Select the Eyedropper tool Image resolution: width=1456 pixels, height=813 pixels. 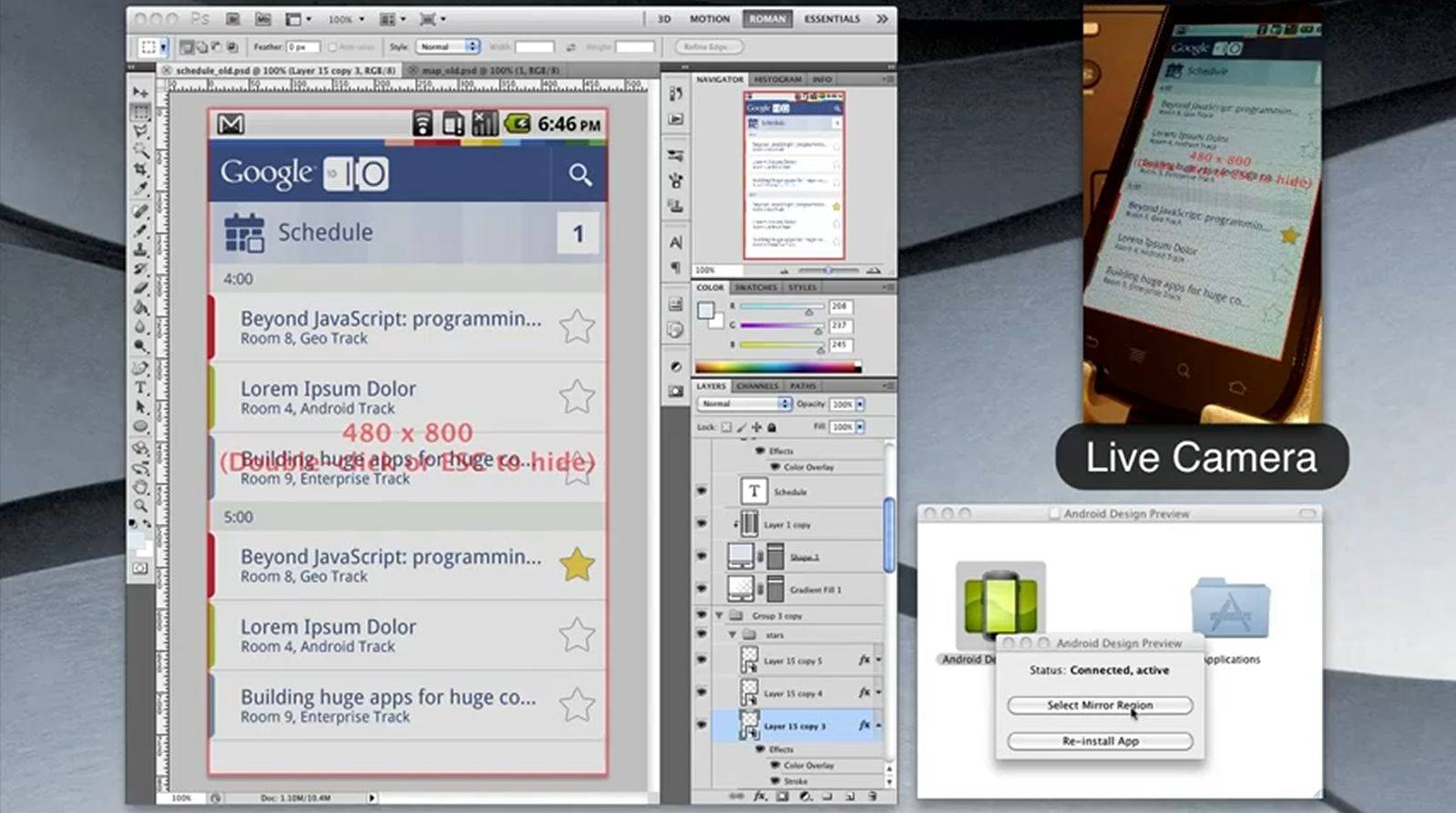tap(140, 189)
